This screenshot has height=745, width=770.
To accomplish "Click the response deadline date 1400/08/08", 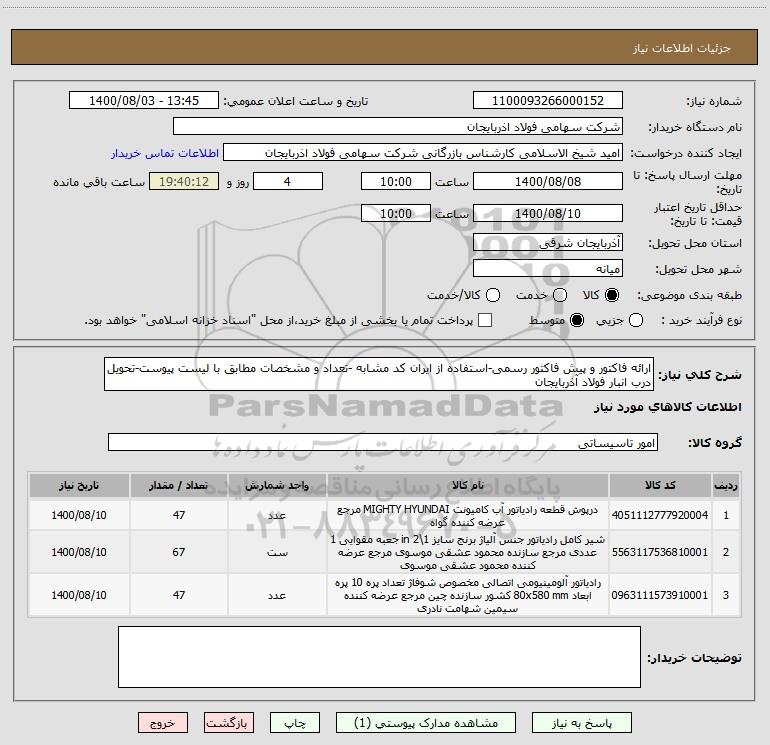I will pyautogui.click(x=548, y=181).
